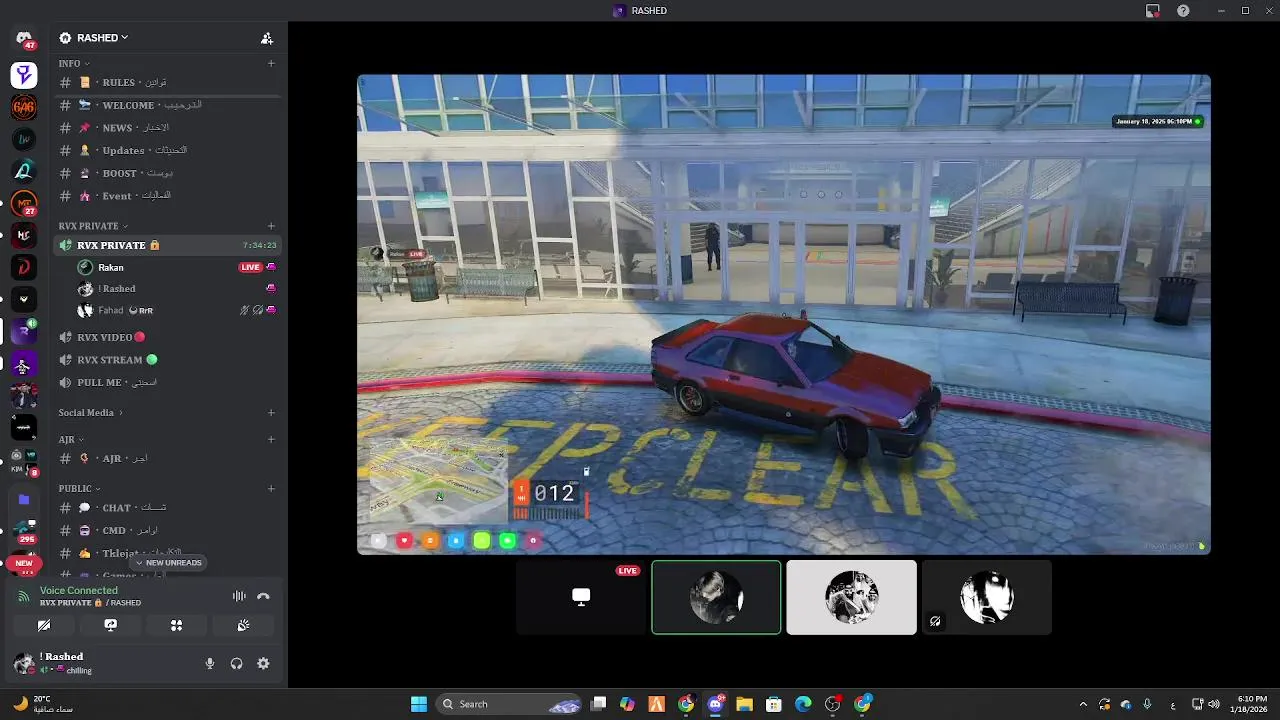Open the main GTA stream video view
1280x720 pixels.
pos(784,314)
